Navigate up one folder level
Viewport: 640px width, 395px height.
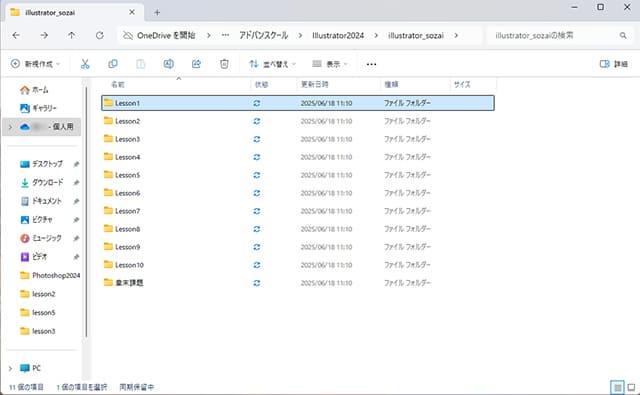71,36
